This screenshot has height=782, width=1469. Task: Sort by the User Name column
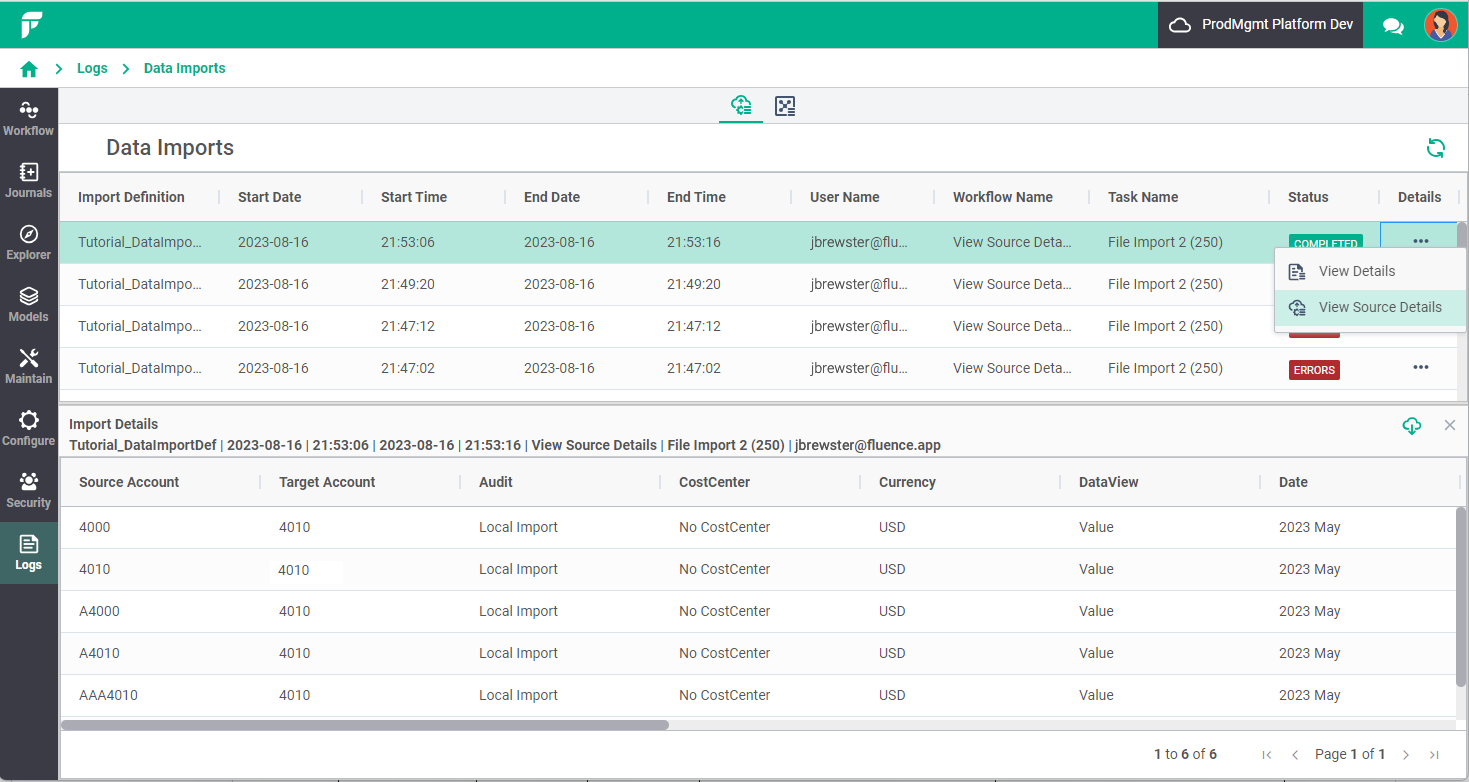(x=845, y=197)
